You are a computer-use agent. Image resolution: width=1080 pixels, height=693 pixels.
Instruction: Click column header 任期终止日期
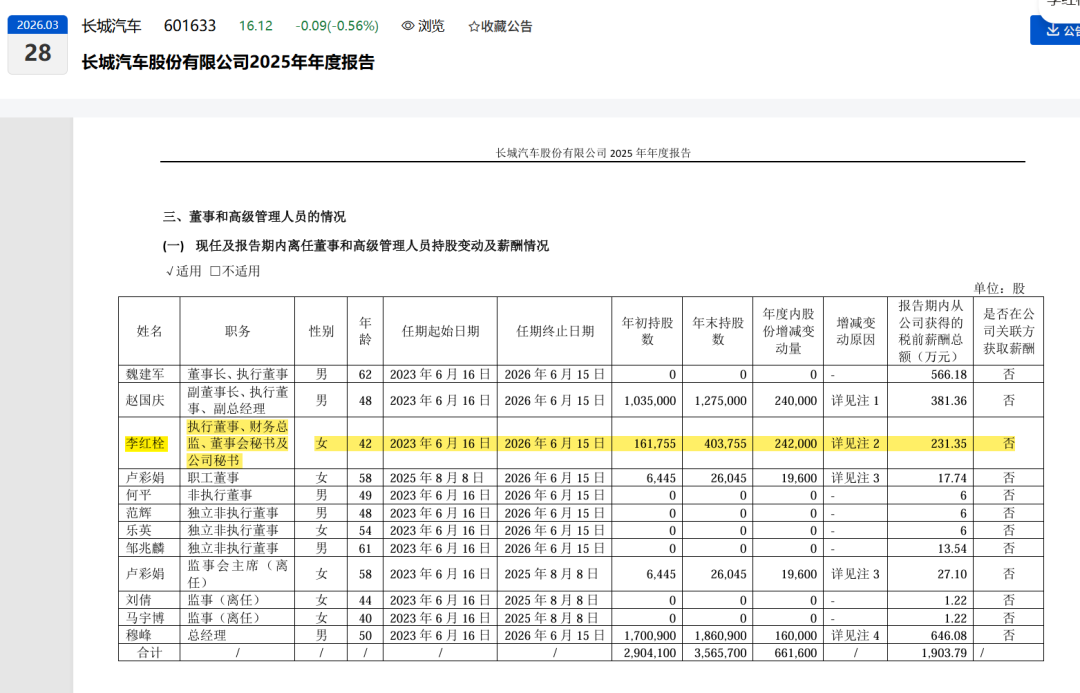point(555,331)
